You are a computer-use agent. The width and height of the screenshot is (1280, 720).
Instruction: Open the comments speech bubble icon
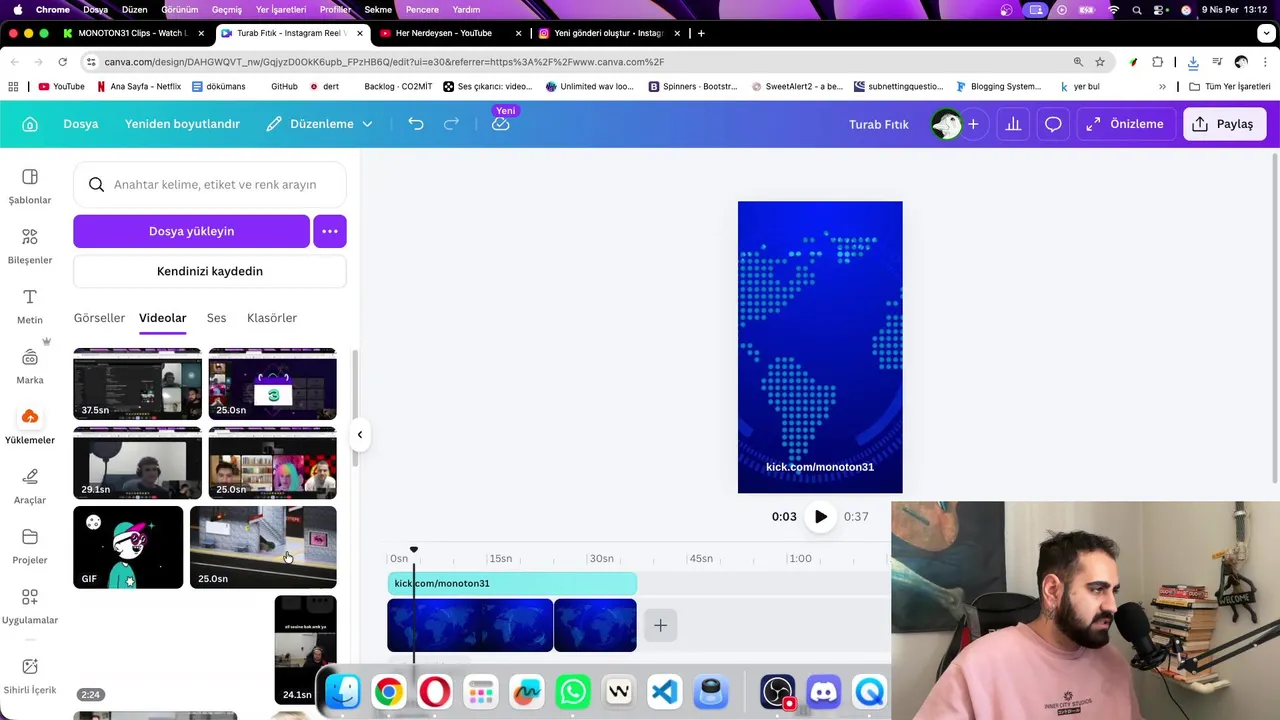tap(1053, 124)
